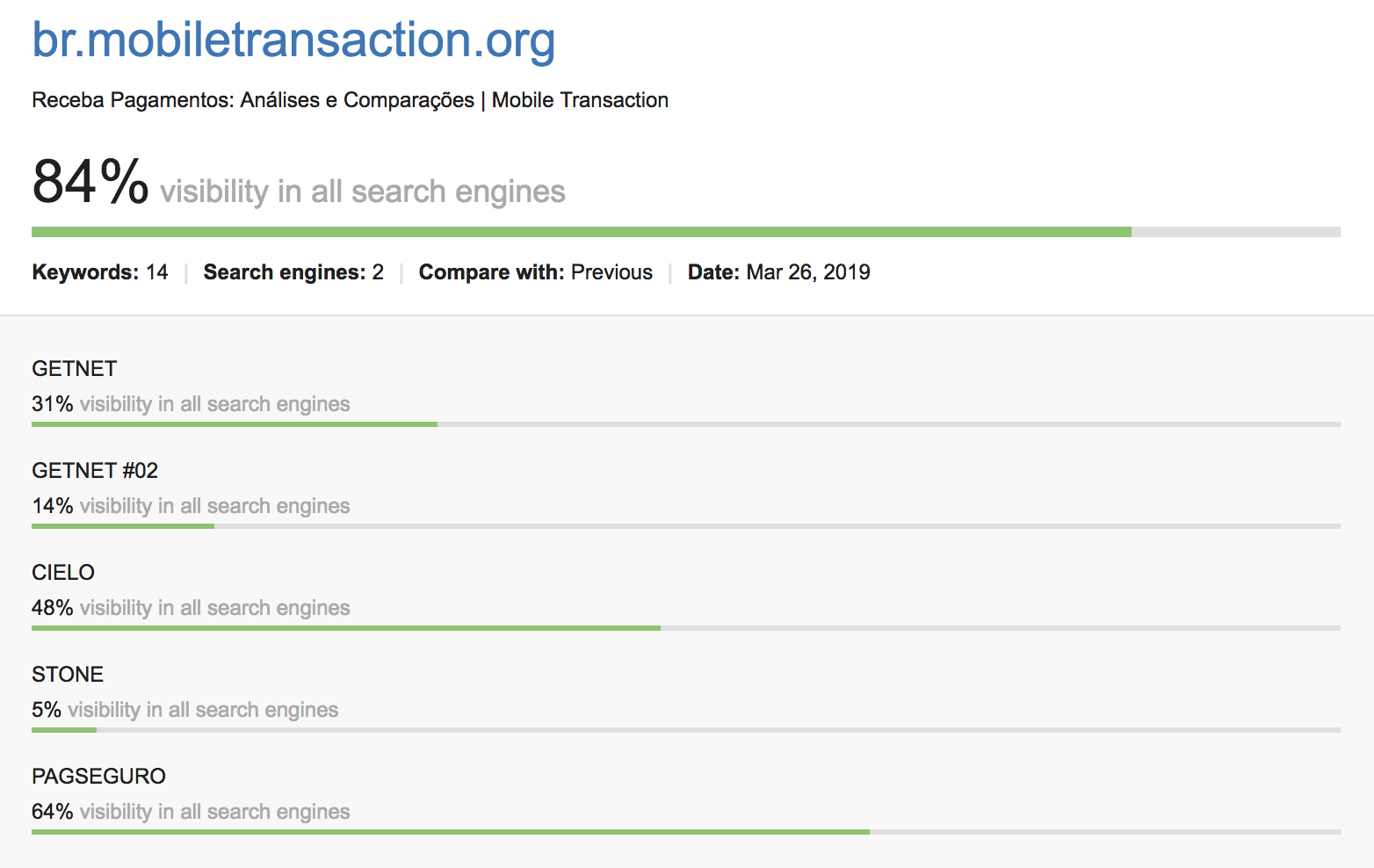1374x868 pixels.
Task: Open the PAGSEGURO group heading
Action: tap(98, 777)
